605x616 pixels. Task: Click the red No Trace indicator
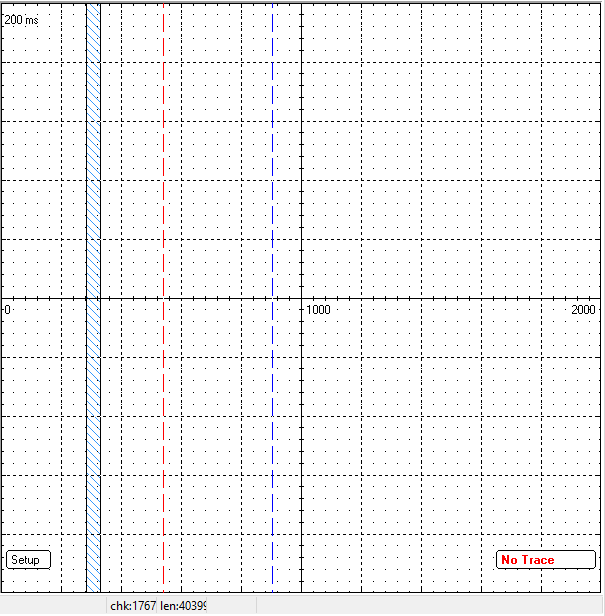(x=545, y=560)
